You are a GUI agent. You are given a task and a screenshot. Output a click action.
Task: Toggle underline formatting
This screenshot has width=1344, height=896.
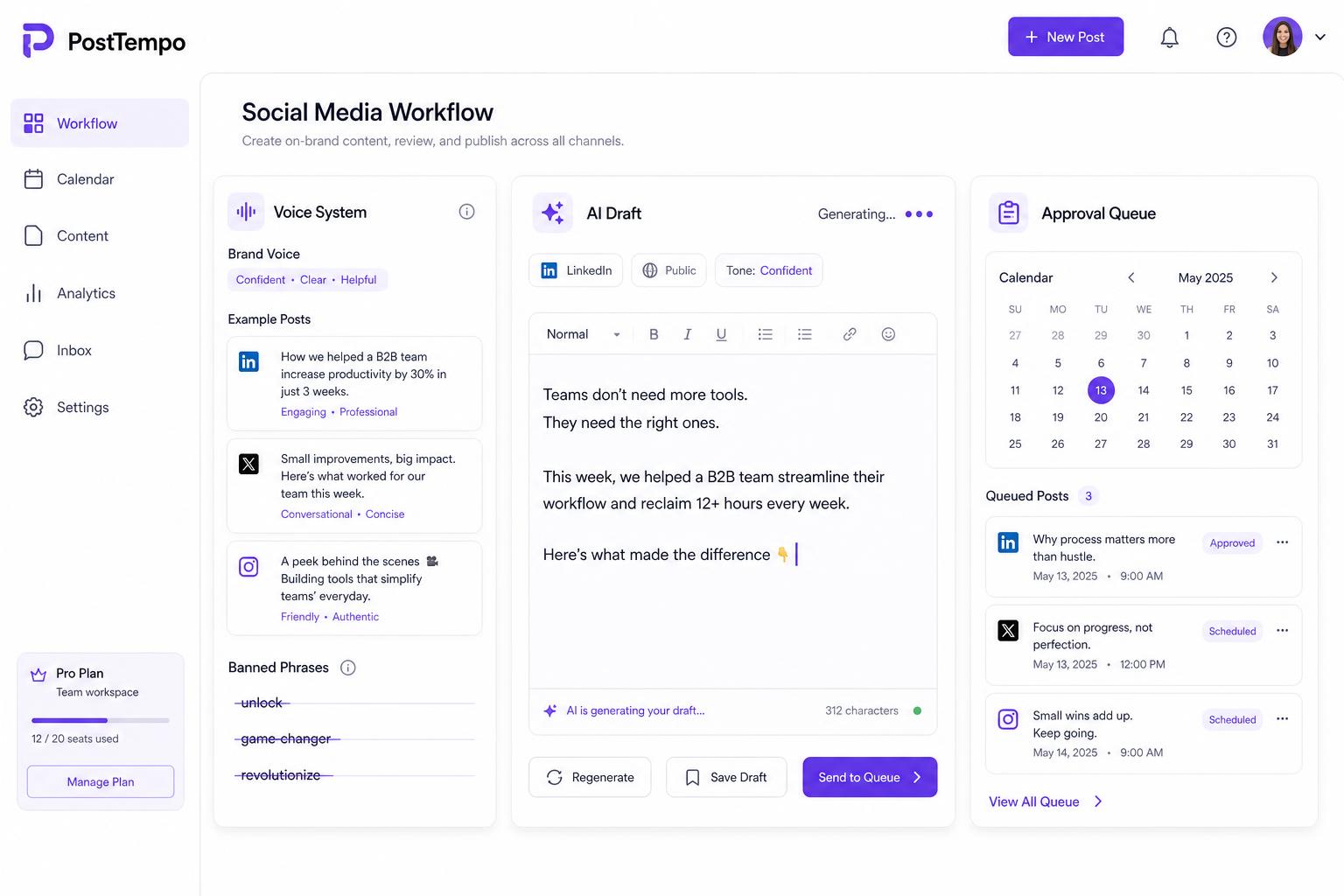pos(721,334)
